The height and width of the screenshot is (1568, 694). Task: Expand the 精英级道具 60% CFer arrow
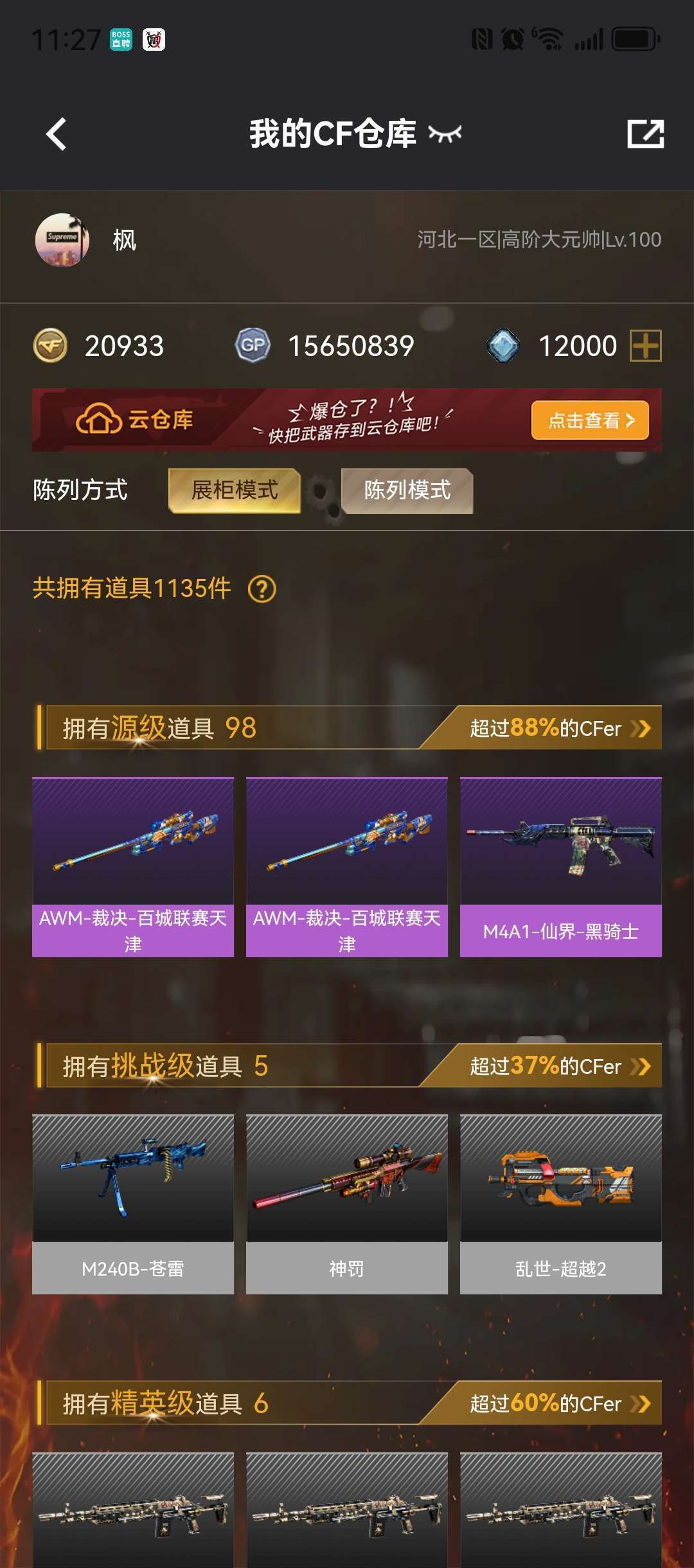tap(641, 1403)
